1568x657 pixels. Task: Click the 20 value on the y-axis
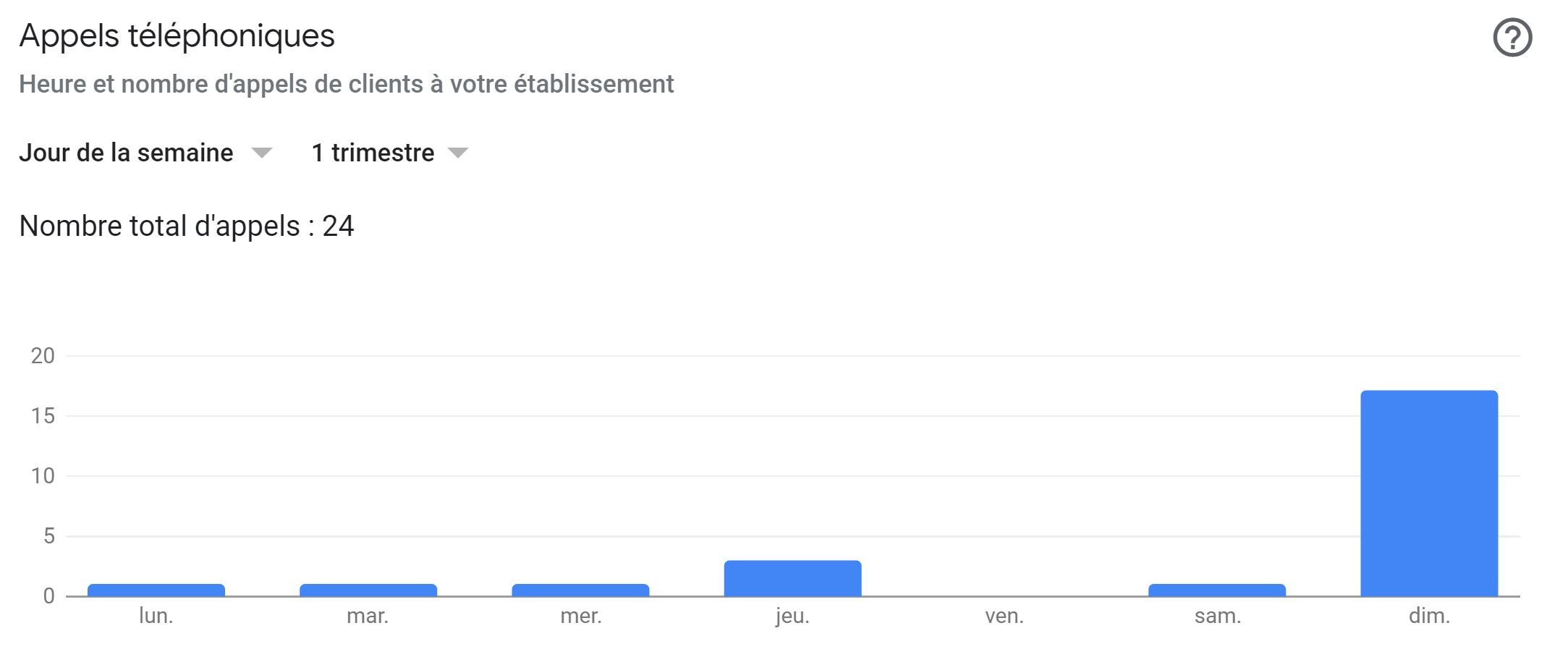pos(43,356)
